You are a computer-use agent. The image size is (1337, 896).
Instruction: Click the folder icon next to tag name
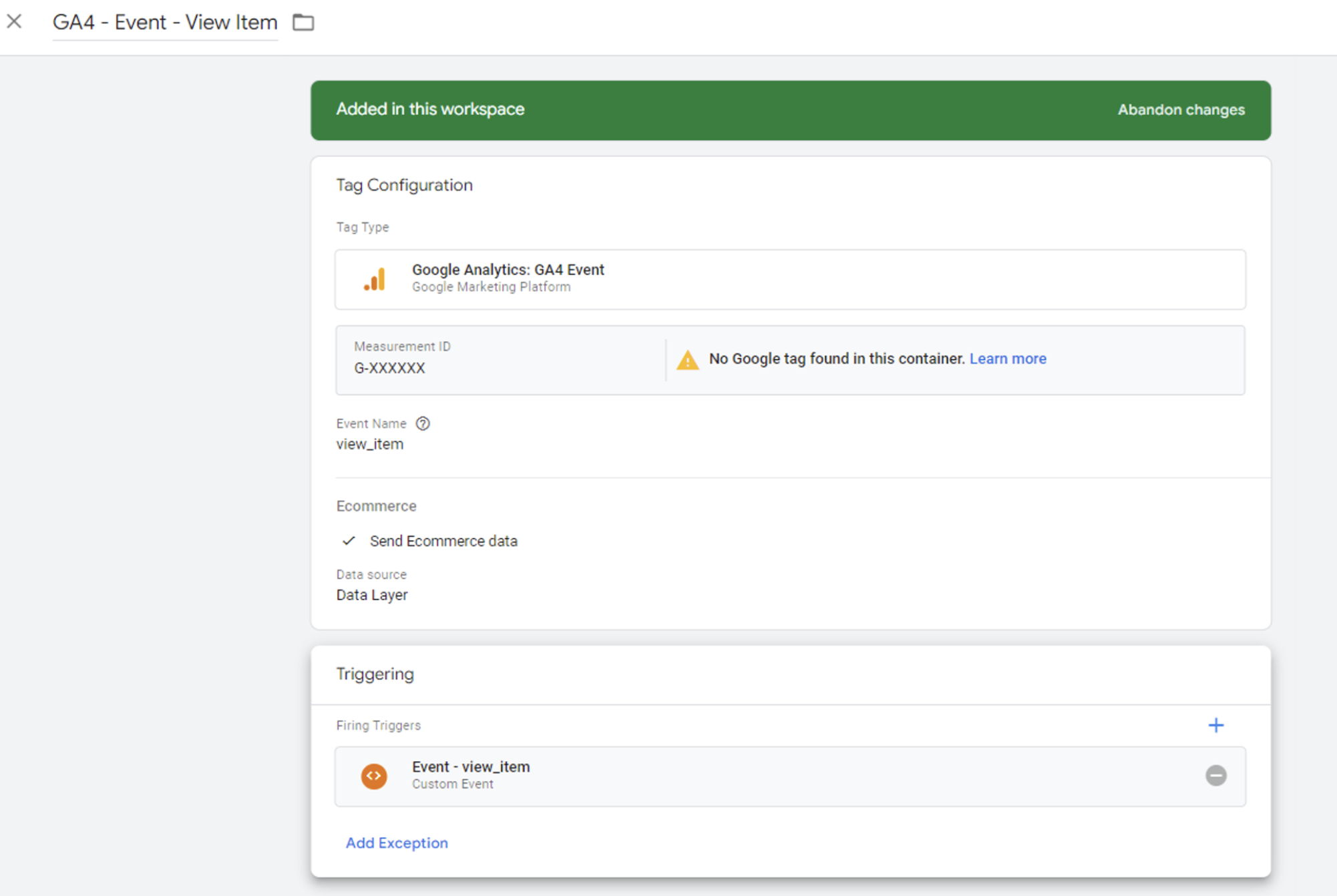(303, 22)
